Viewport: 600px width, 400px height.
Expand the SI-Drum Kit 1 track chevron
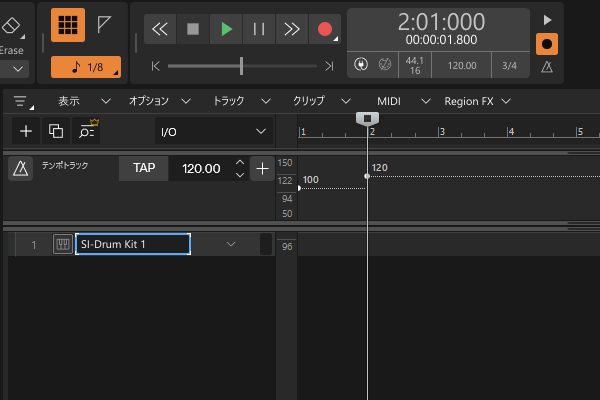coord(231,244)
